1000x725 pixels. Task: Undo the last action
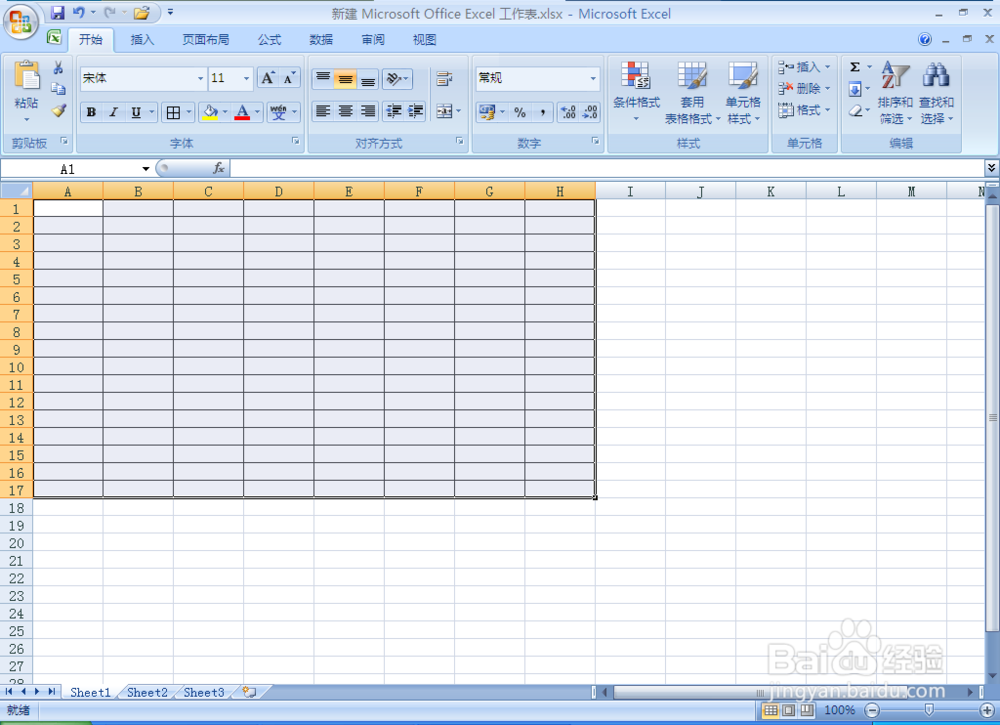[78, 12]
